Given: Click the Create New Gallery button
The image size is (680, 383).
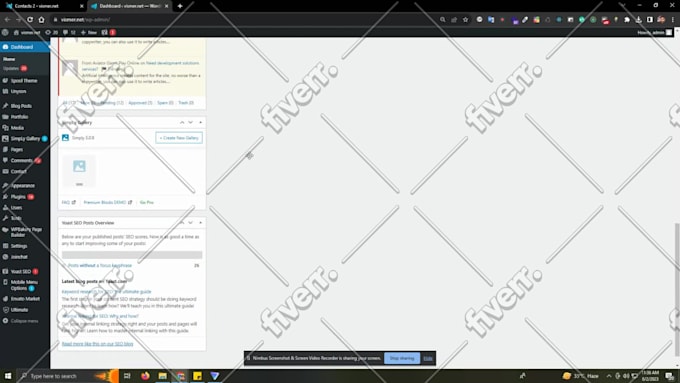Looking at the screenshot, I should pyautogui.click(x=179, y=138).
